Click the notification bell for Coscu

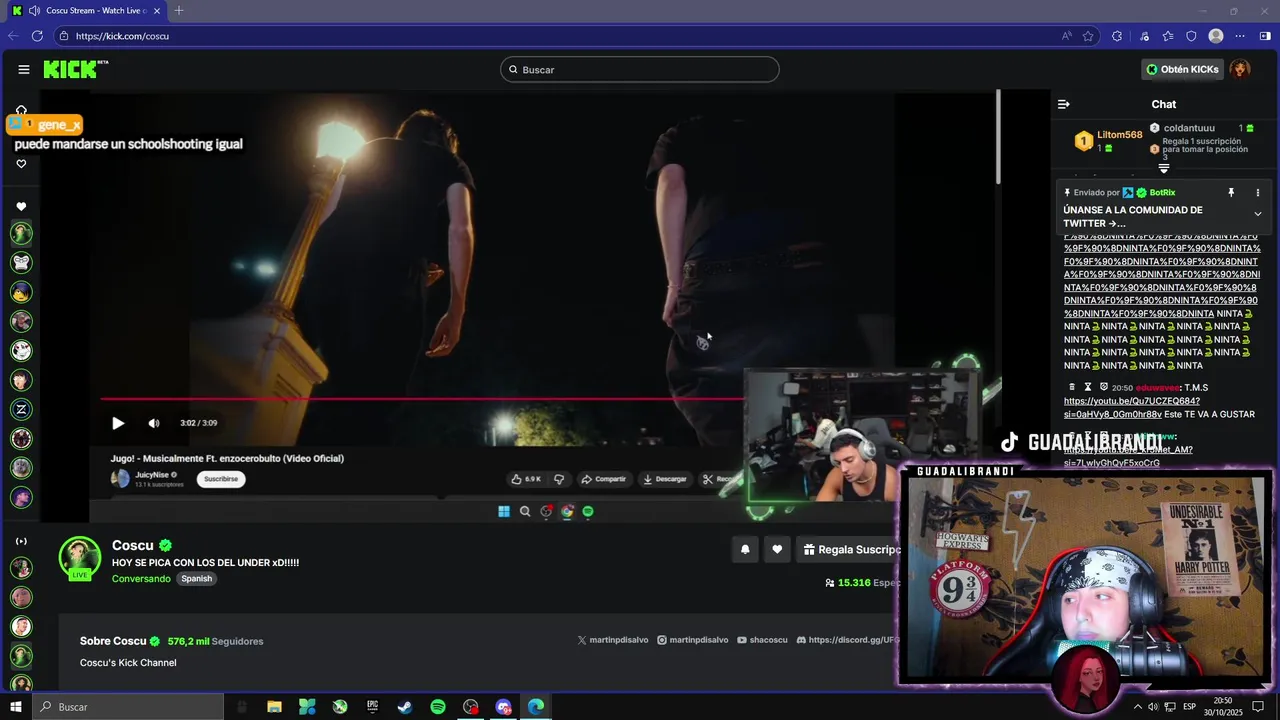745,549
